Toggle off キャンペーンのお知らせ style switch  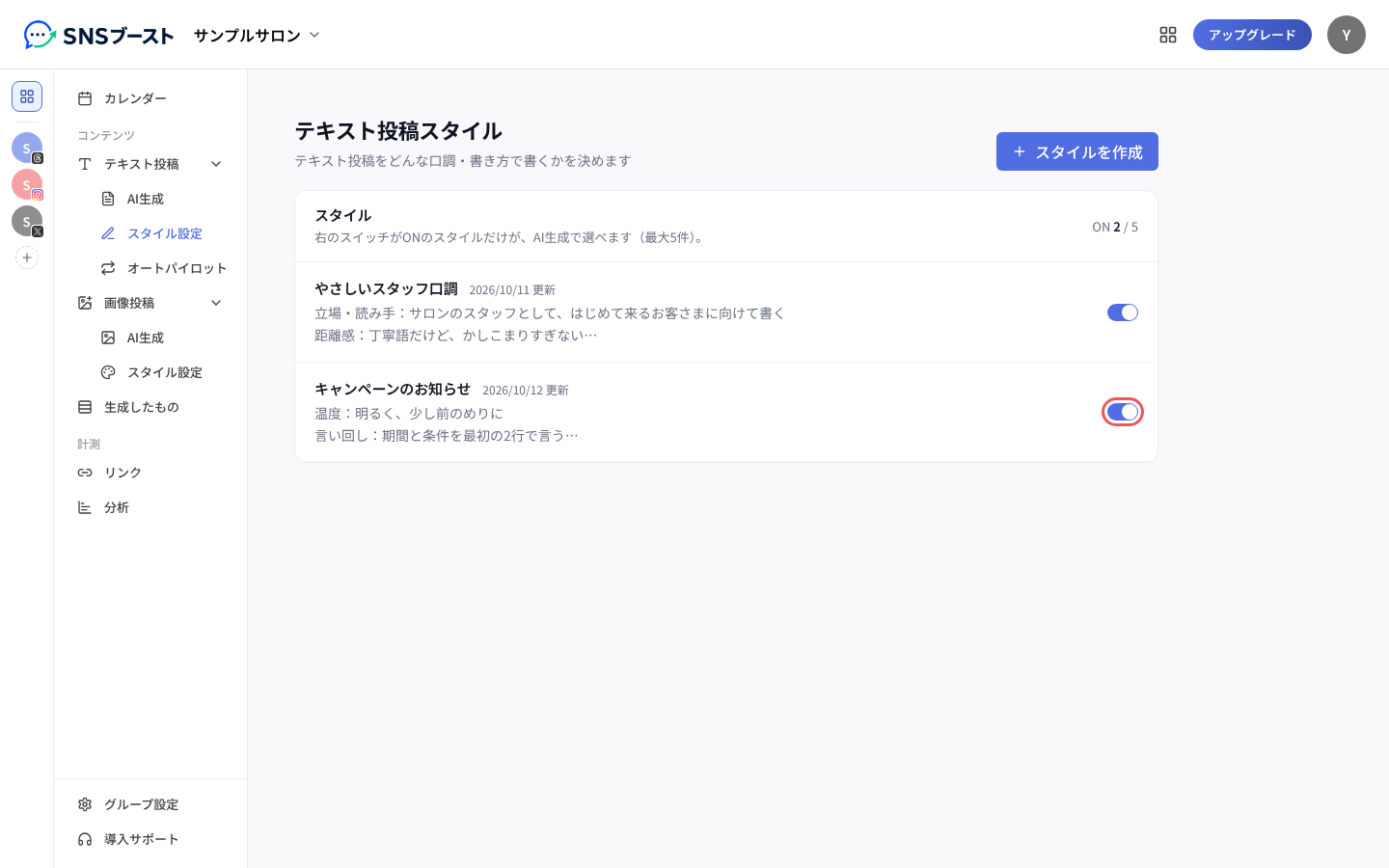click(1123, 412)
